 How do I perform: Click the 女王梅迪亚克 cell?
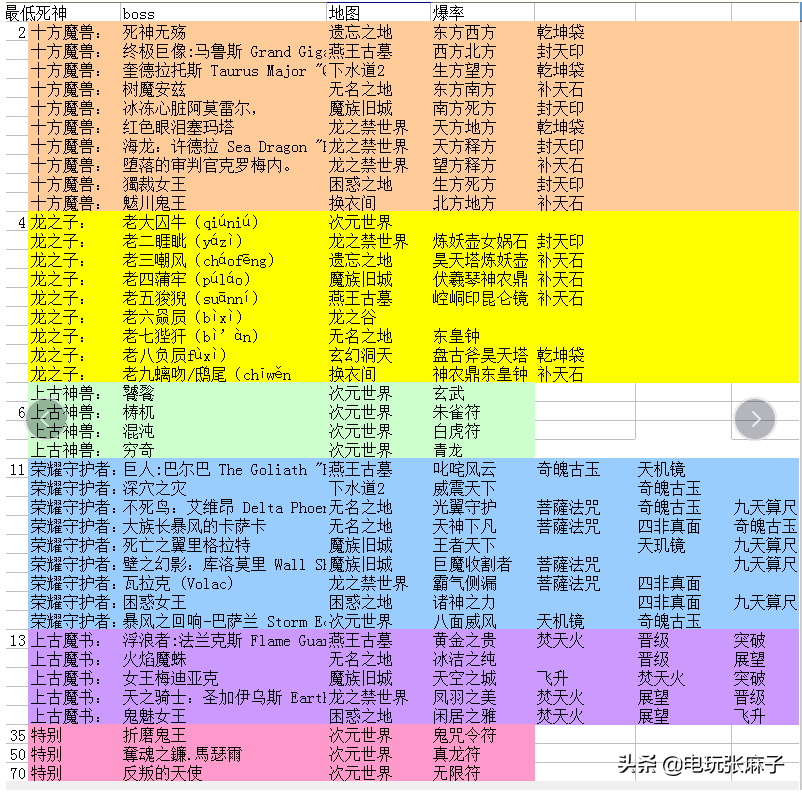coord(170,678)
